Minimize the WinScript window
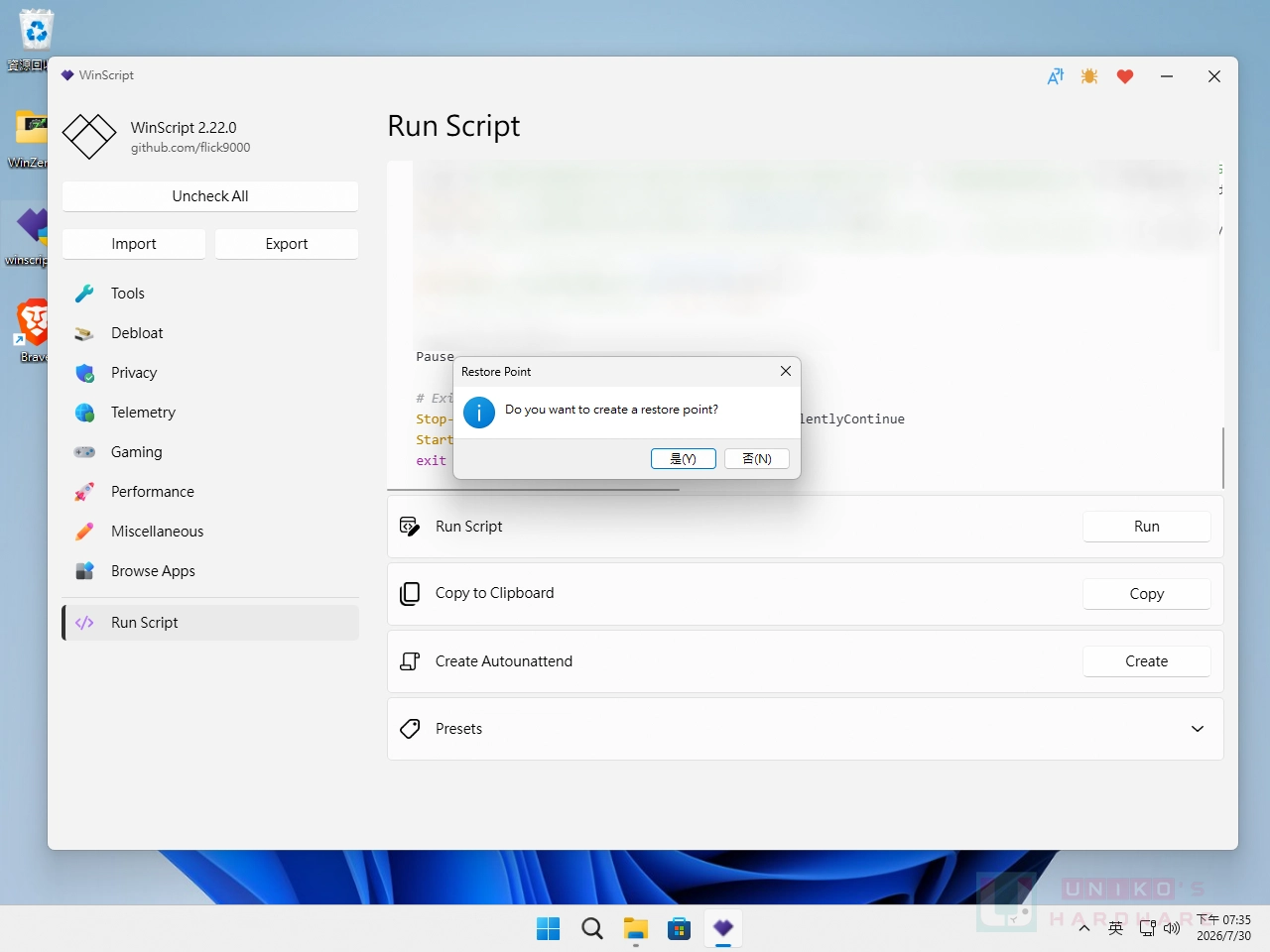This screenshot has width=1270, height=952. (1167, 76)
